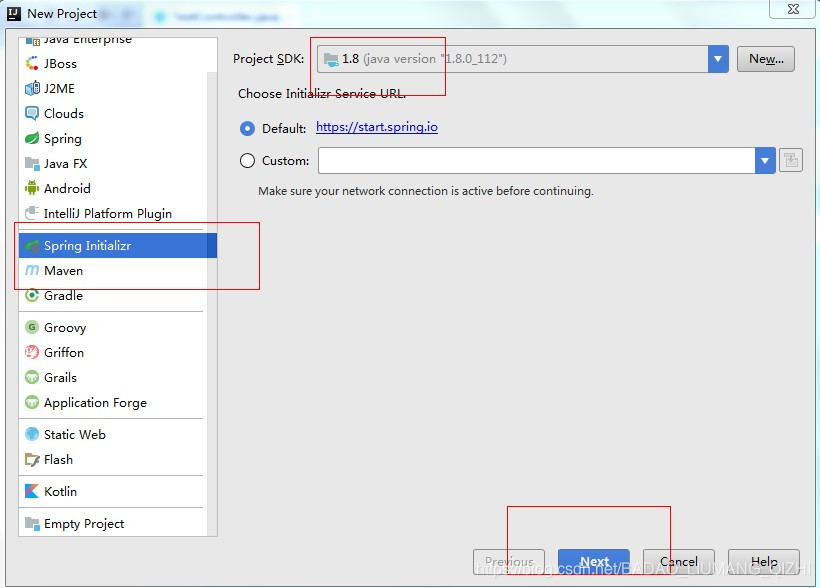Open the Project SDK dropdown arrow
Viewport: 820px width, 588px height.
coord(718,59)
